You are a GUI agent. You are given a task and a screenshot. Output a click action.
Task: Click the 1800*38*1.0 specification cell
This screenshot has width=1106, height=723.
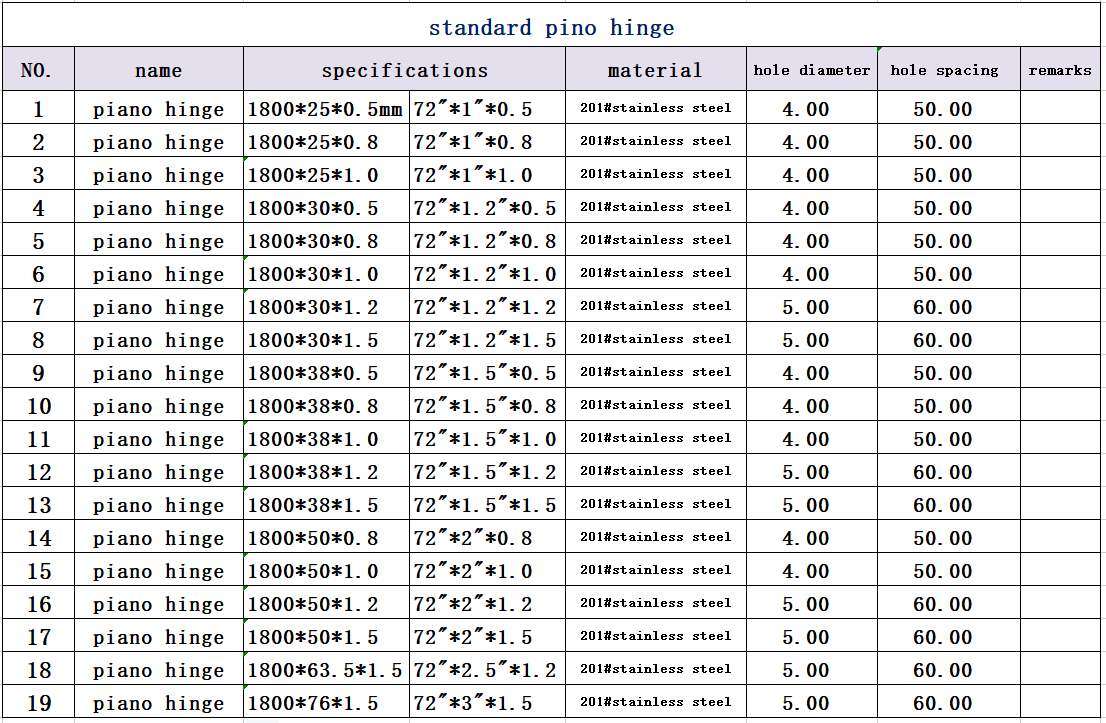coord(325,439)
